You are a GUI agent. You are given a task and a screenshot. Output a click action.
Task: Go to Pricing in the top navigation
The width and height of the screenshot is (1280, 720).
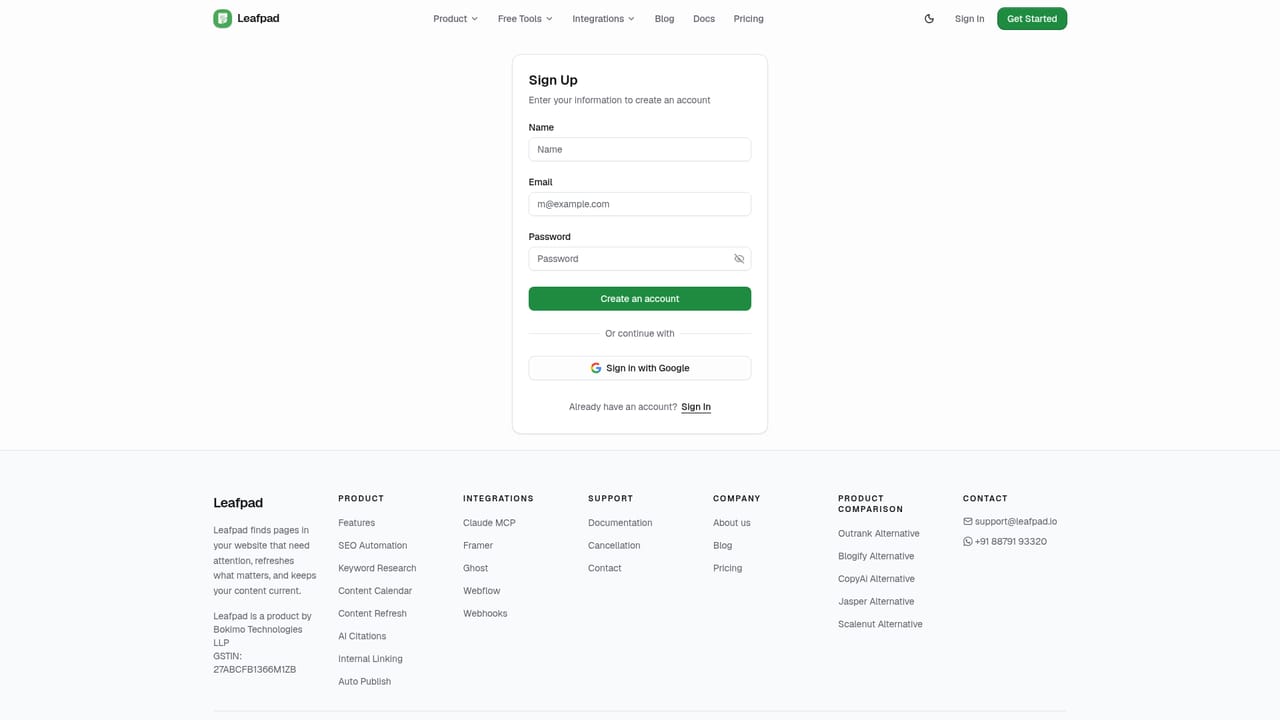[748, 19]
